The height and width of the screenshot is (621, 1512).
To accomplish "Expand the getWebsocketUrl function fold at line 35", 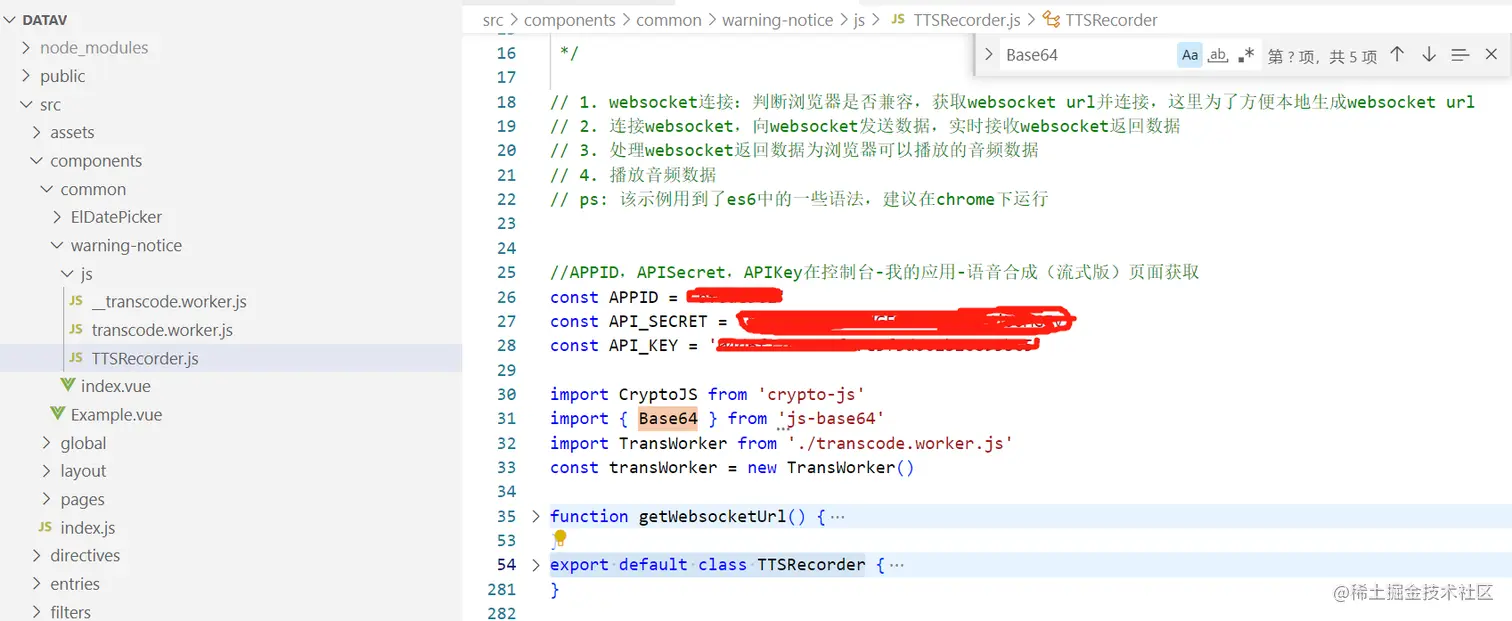I will pyautogui.click(x=535, y=516).
